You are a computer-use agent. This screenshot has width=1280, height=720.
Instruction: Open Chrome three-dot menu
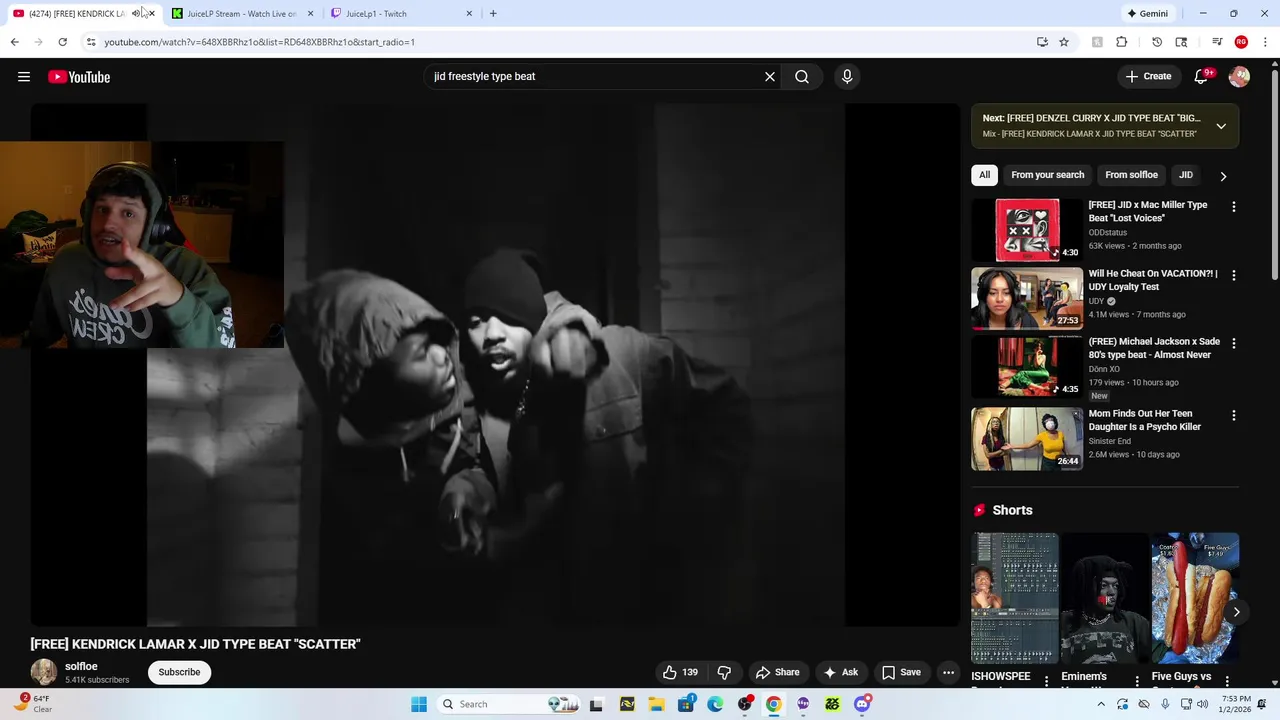pyautogui.click(x=1265, y=42)
